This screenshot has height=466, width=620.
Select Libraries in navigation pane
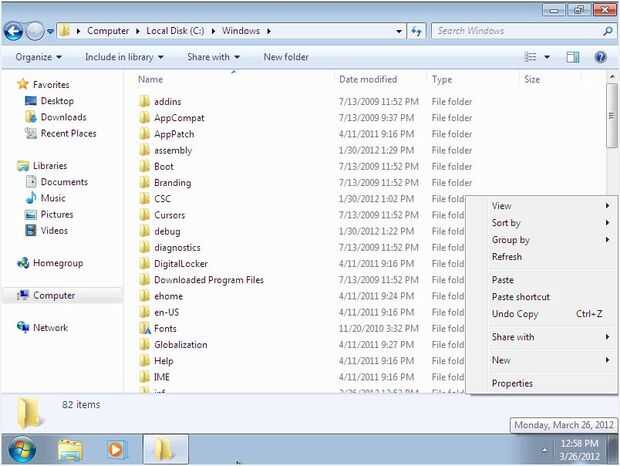50,166
